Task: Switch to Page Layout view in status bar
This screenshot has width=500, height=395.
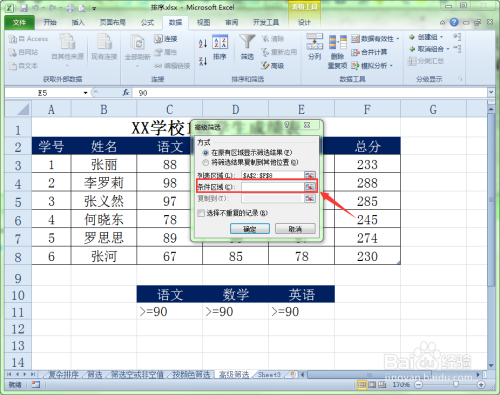Action: pos(372,385)
